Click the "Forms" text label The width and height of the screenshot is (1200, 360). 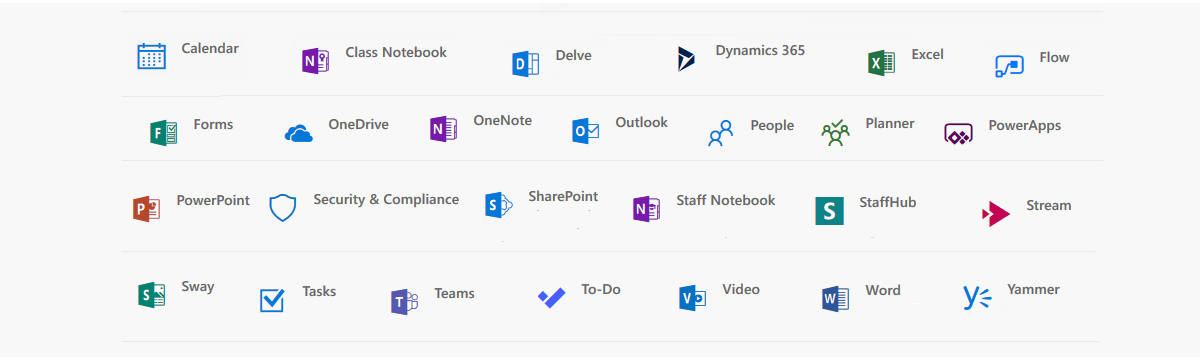(x=213, y=124)
